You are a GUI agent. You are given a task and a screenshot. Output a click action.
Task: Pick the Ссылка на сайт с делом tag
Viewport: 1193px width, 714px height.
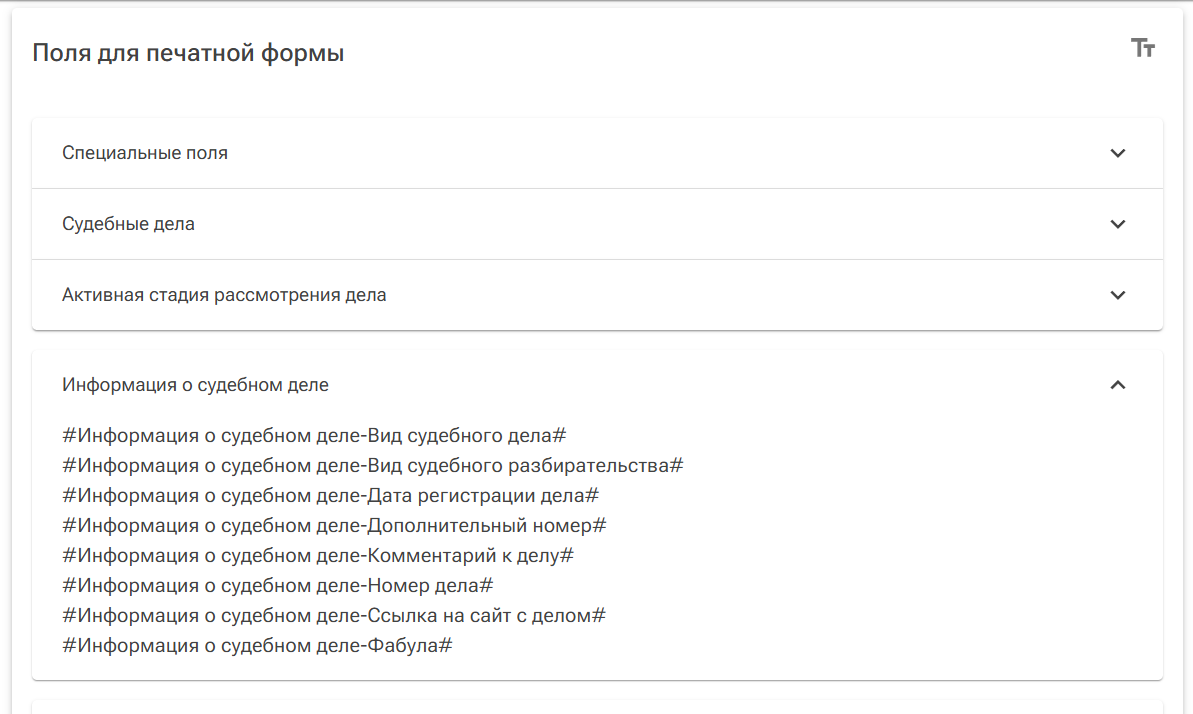tap(333, 616)
